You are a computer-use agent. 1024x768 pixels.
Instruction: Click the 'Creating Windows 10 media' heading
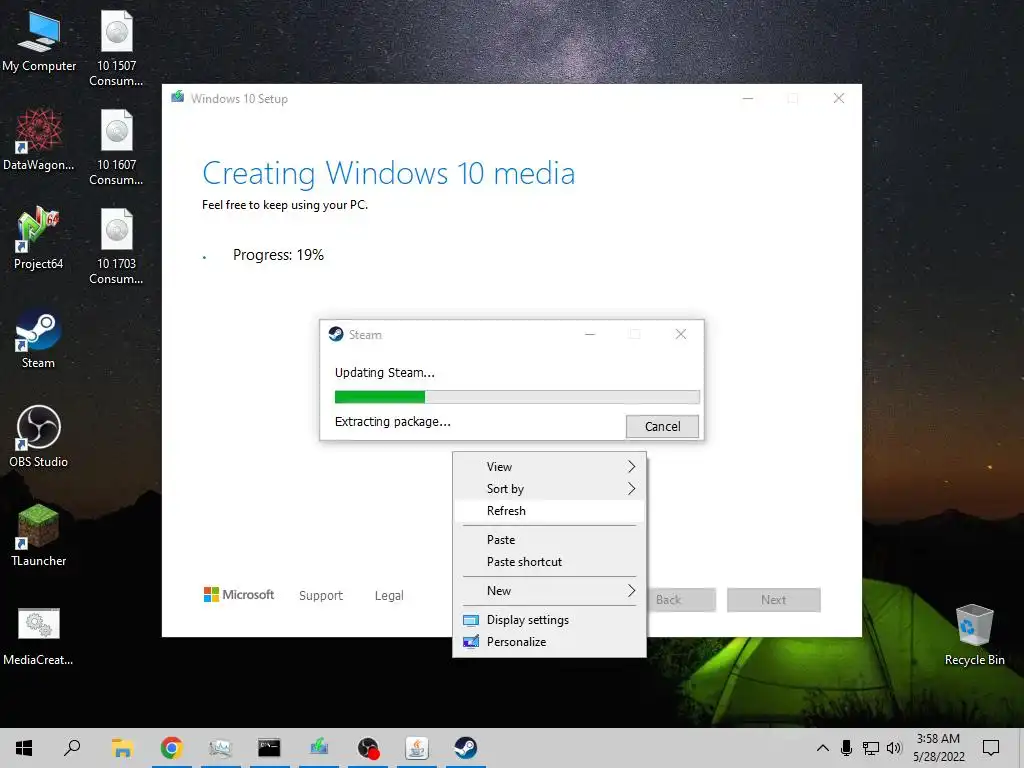[389, 173]
